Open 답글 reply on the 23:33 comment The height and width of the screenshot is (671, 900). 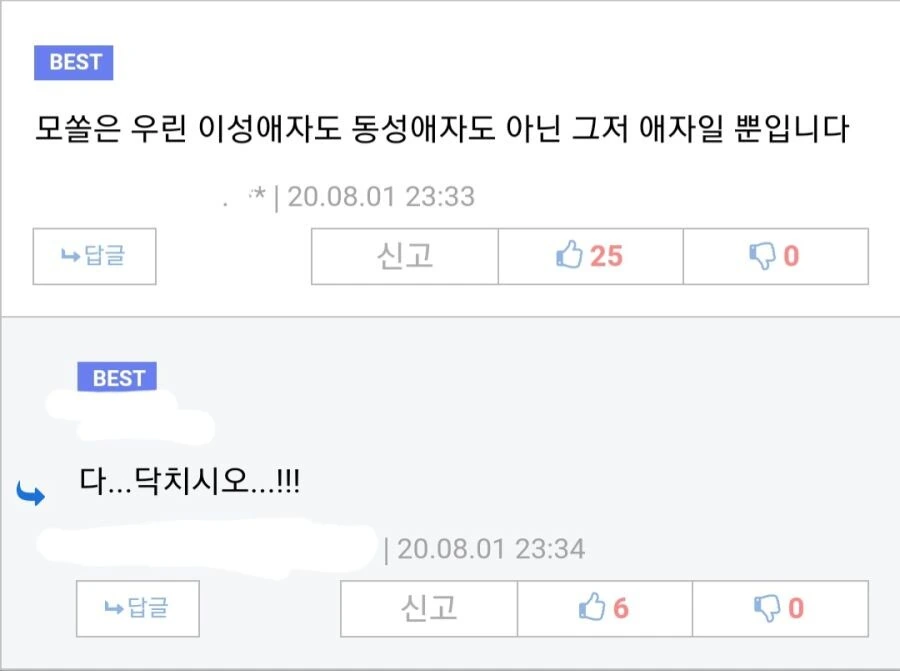click(94, 256)
